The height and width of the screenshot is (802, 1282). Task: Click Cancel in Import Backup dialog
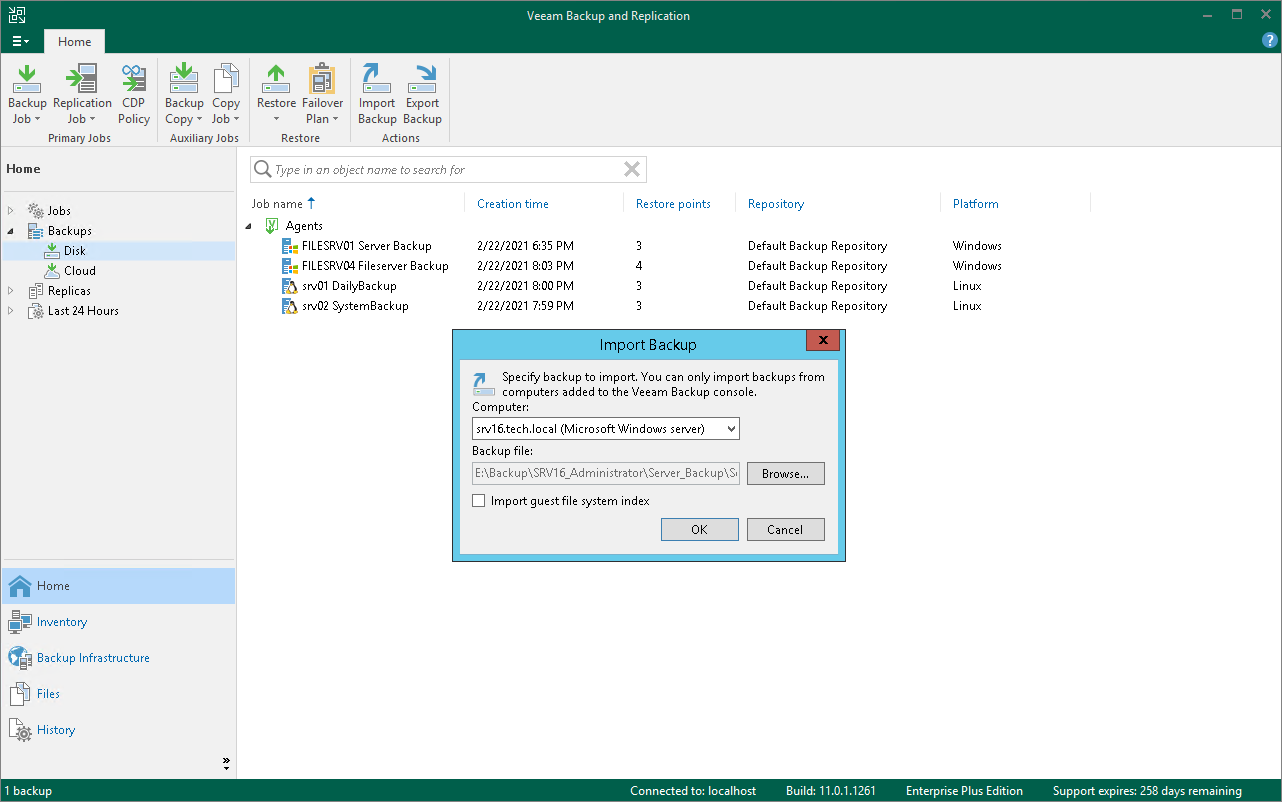click(x=786, y=530)
